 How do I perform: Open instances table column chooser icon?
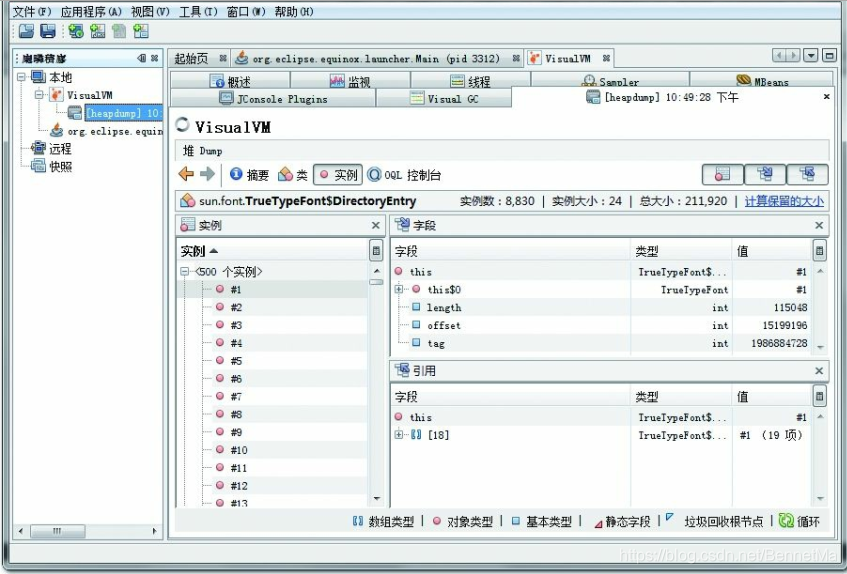(377, 251)
